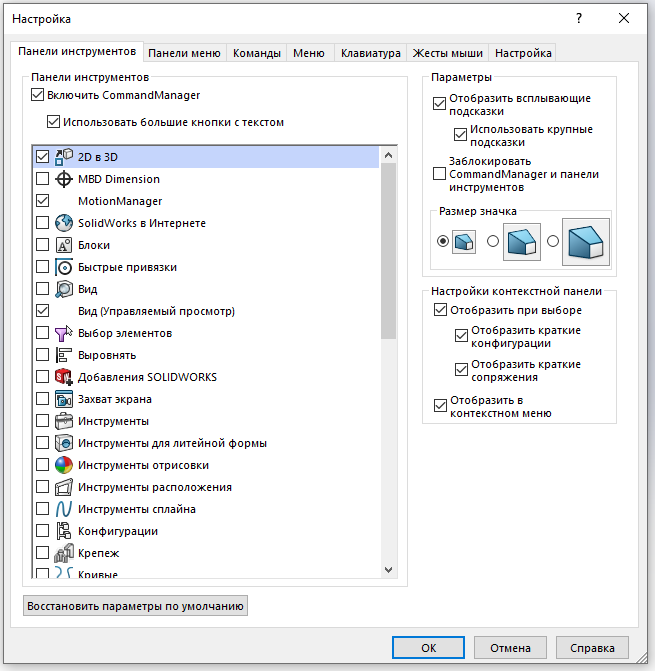This screenshot has height=671, width=655.
Task: Click the Крепеж icon
Action: coord(64,553)
